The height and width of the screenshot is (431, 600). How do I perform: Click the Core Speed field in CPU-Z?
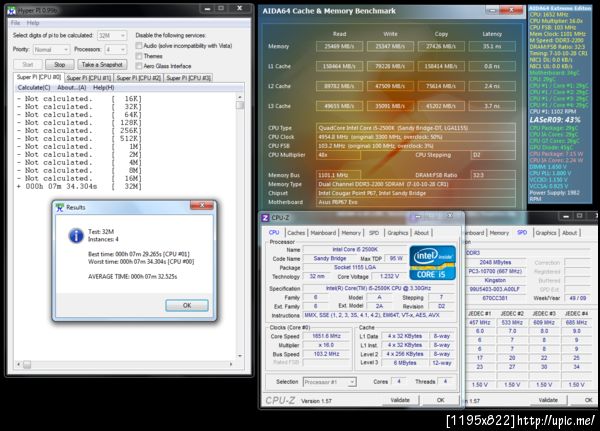(x=326, y=336)
